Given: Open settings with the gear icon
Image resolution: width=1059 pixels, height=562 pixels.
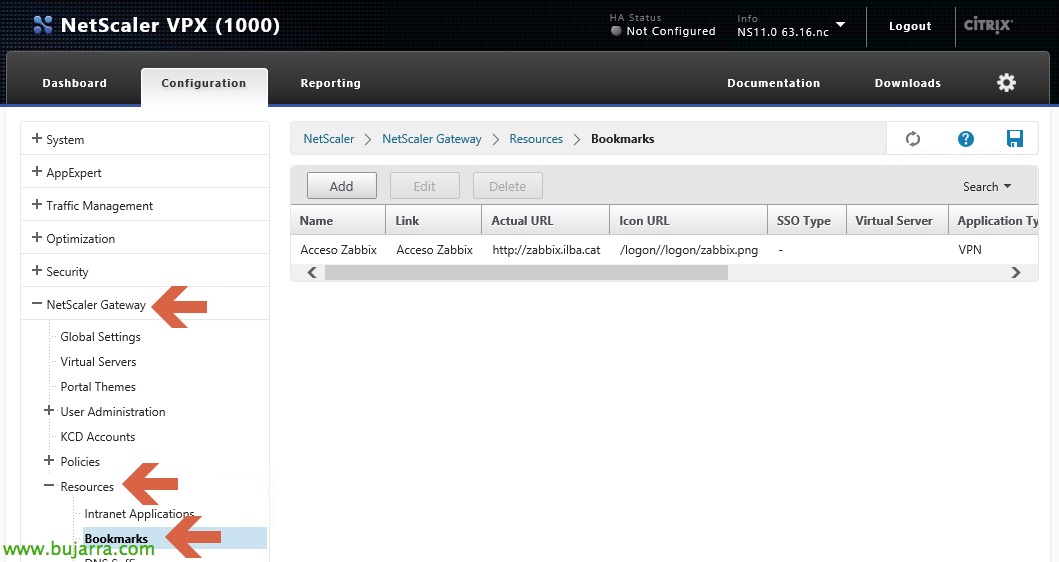Looking at the screenshot, I should (x=1006, y=82).
